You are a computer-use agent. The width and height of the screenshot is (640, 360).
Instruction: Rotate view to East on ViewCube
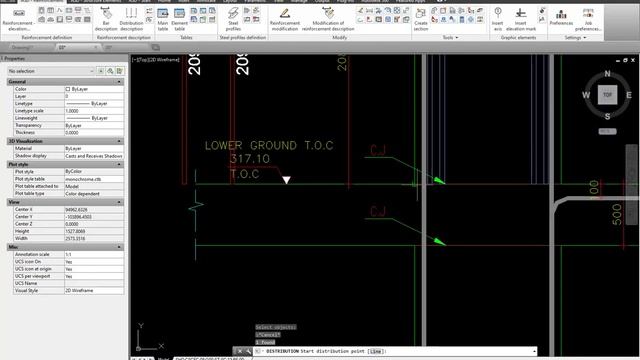click(x=629, y=95)
